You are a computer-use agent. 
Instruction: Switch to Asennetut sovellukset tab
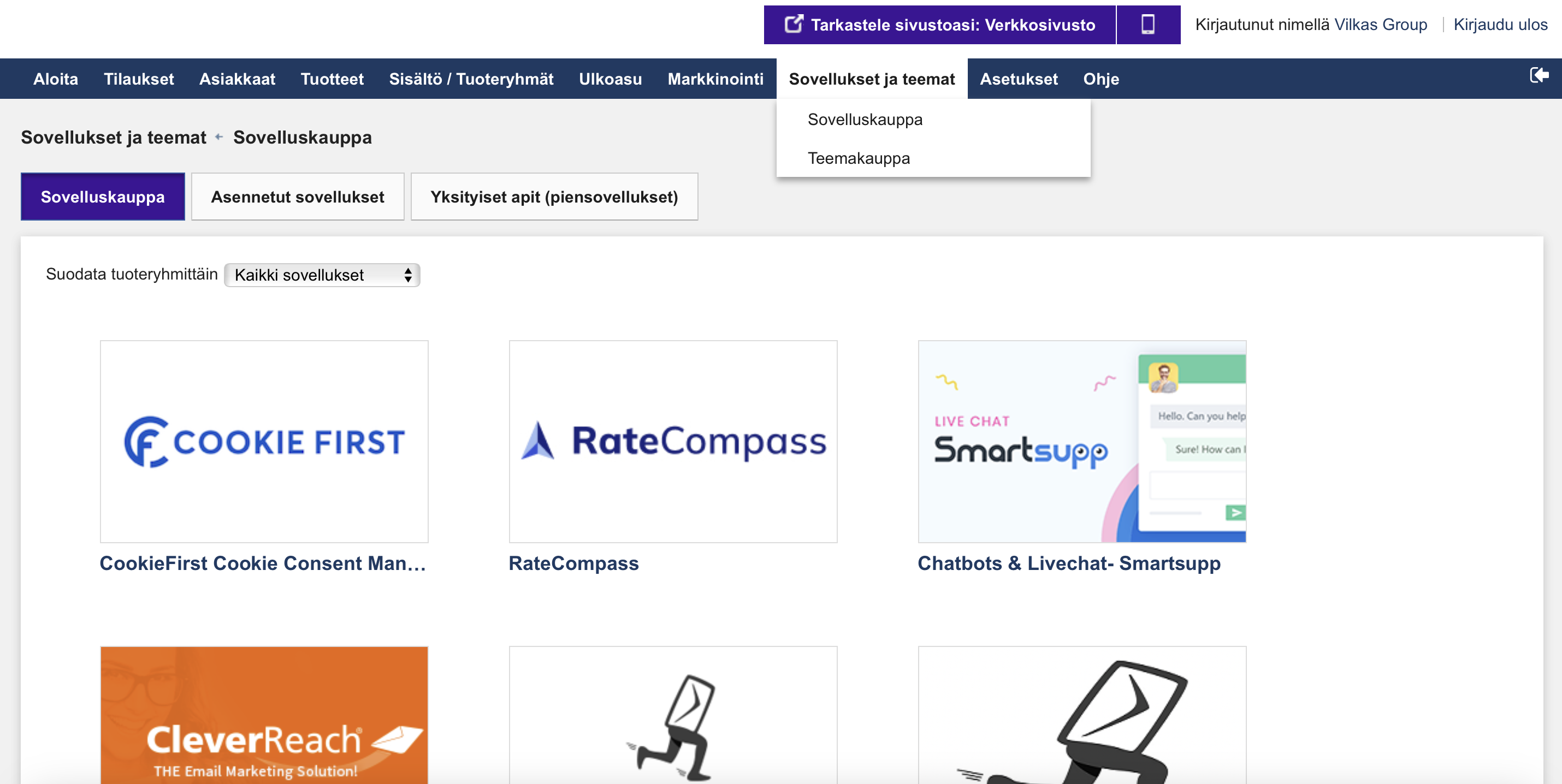click(298, 197)
